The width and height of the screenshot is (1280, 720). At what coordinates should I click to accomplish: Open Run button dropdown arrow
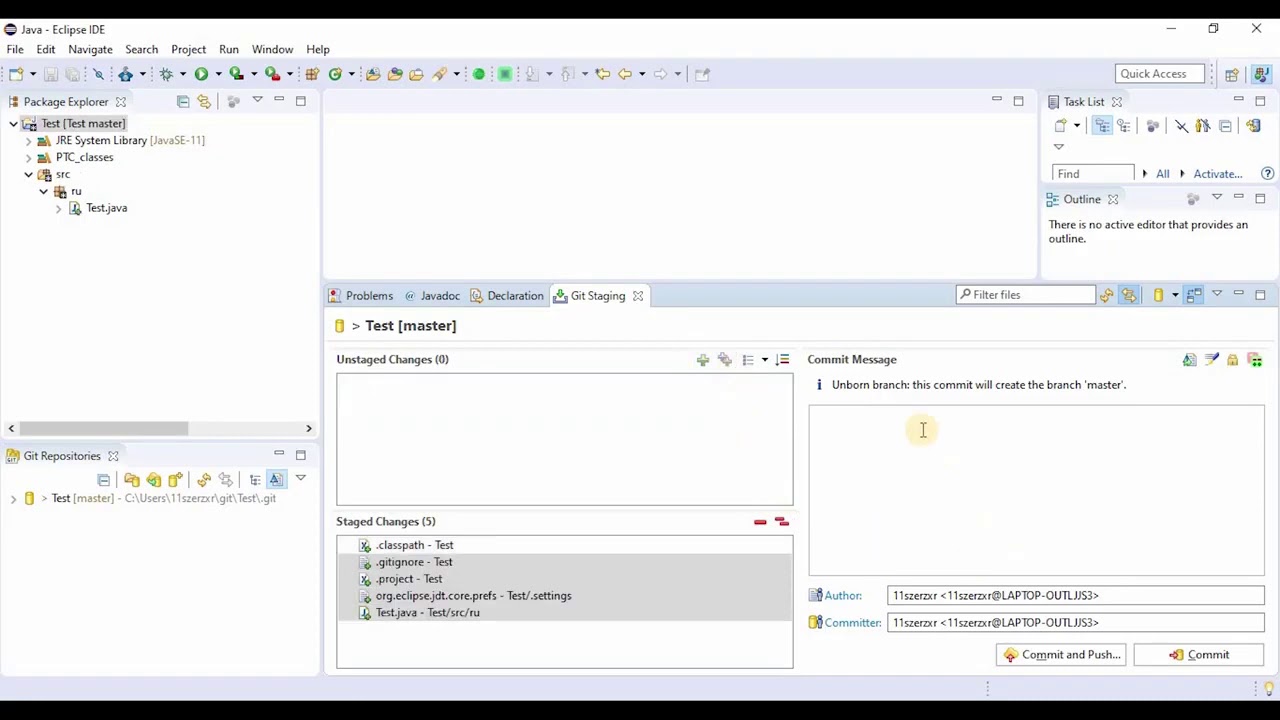[x=218, y=74]
